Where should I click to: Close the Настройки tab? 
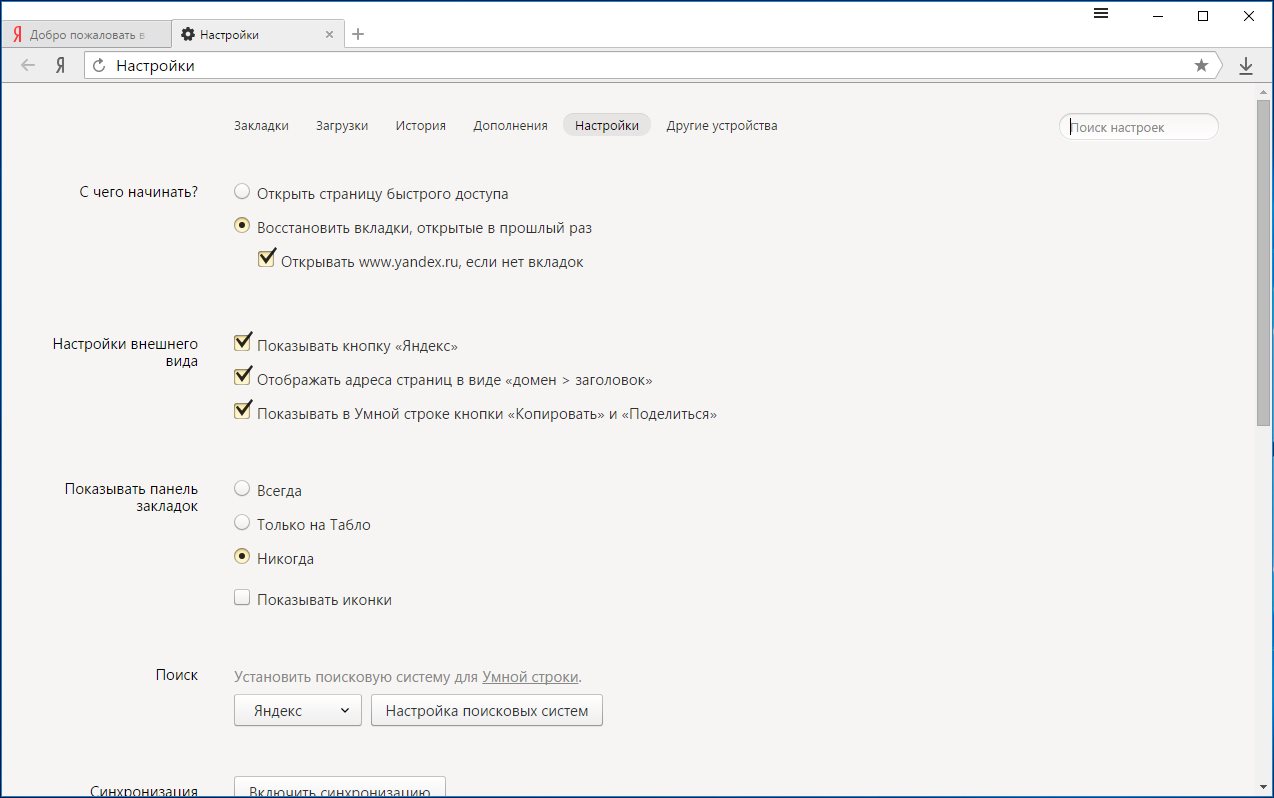329,34
